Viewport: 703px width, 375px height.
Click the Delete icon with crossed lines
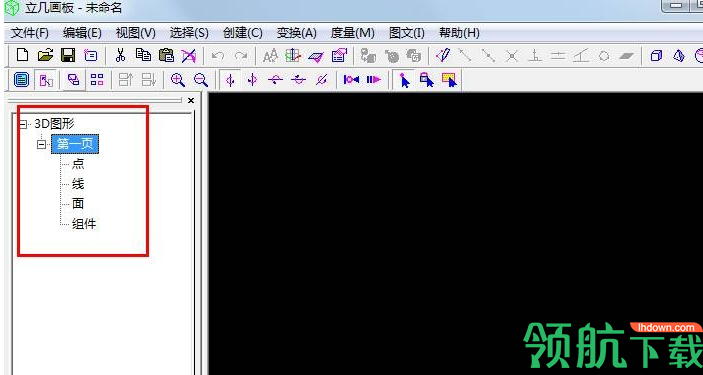189,56
